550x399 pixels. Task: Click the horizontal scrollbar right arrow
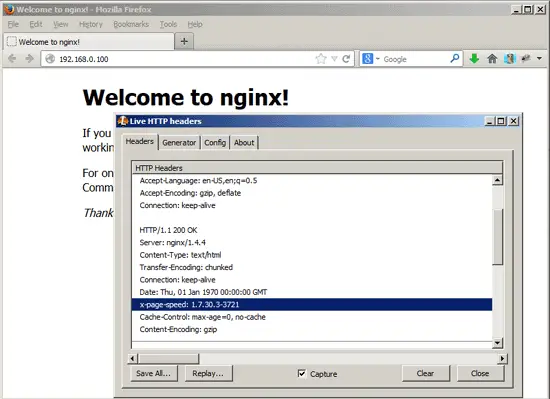click(502, 358)
